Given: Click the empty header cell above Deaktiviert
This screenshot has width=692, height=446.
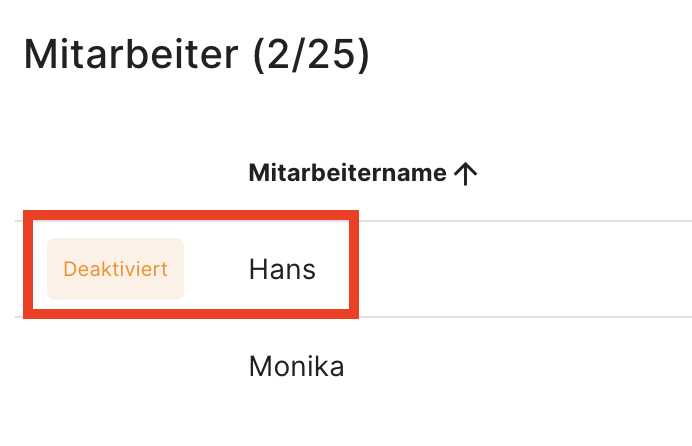Looking at the screenshot, I should pos(115,173).
